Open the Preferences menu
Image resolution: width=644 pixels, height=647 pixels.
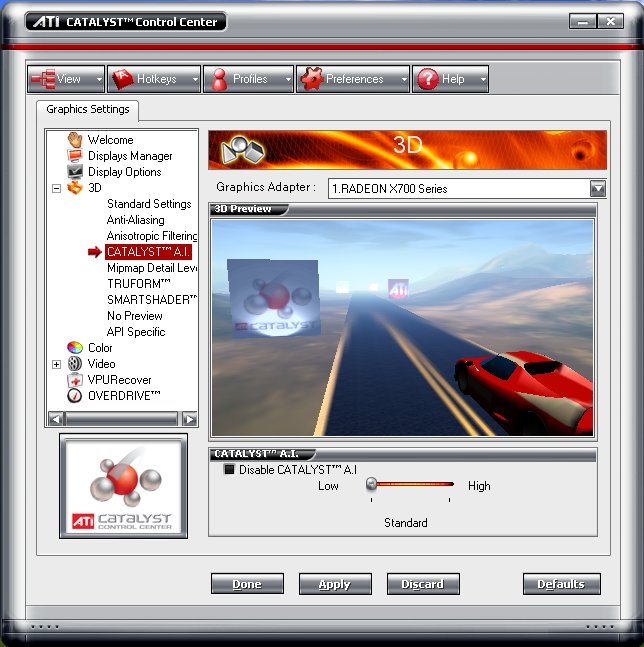(353, 79)
